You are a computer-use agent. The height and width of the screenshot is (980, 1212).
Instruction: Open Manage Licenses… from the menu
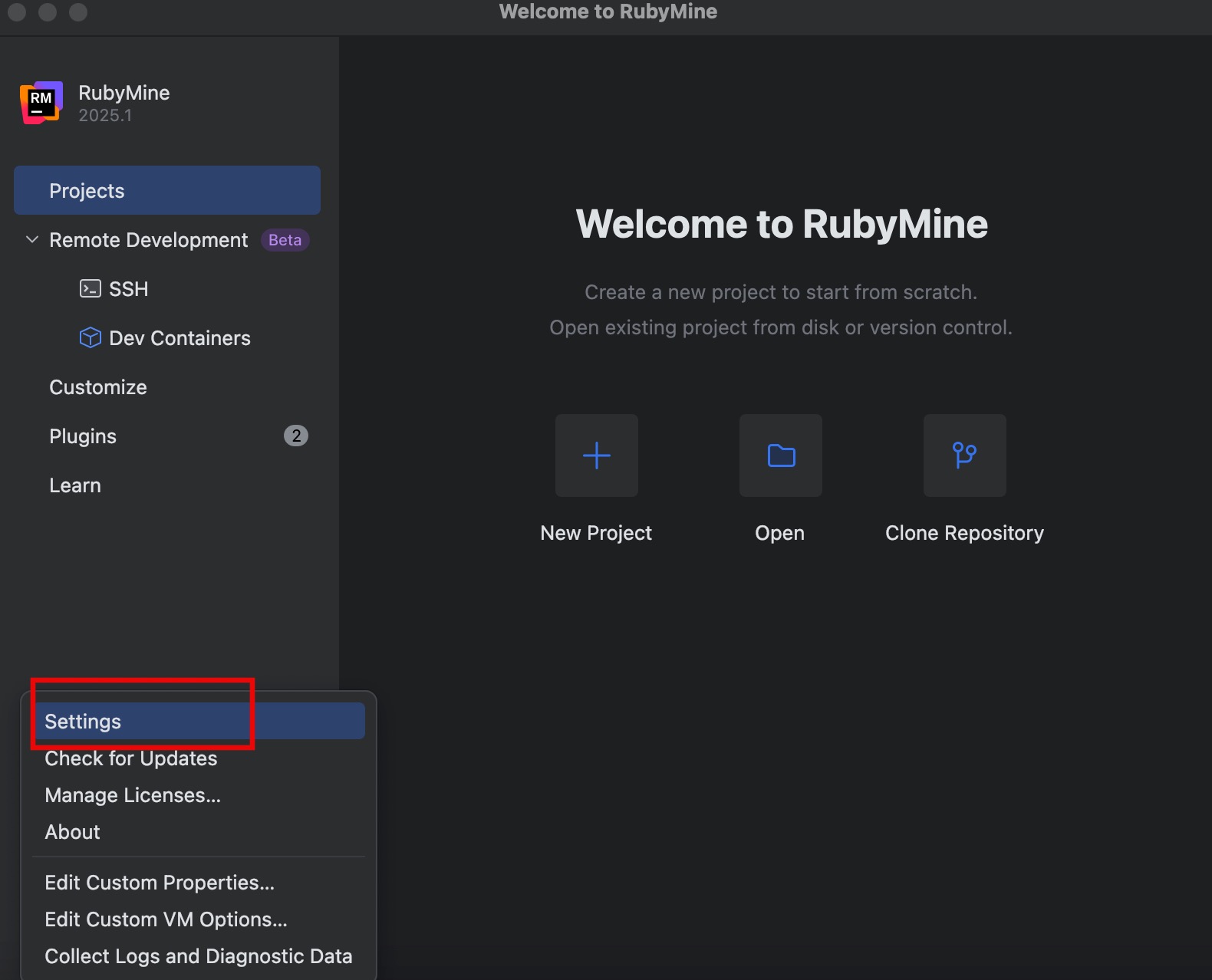133,795
